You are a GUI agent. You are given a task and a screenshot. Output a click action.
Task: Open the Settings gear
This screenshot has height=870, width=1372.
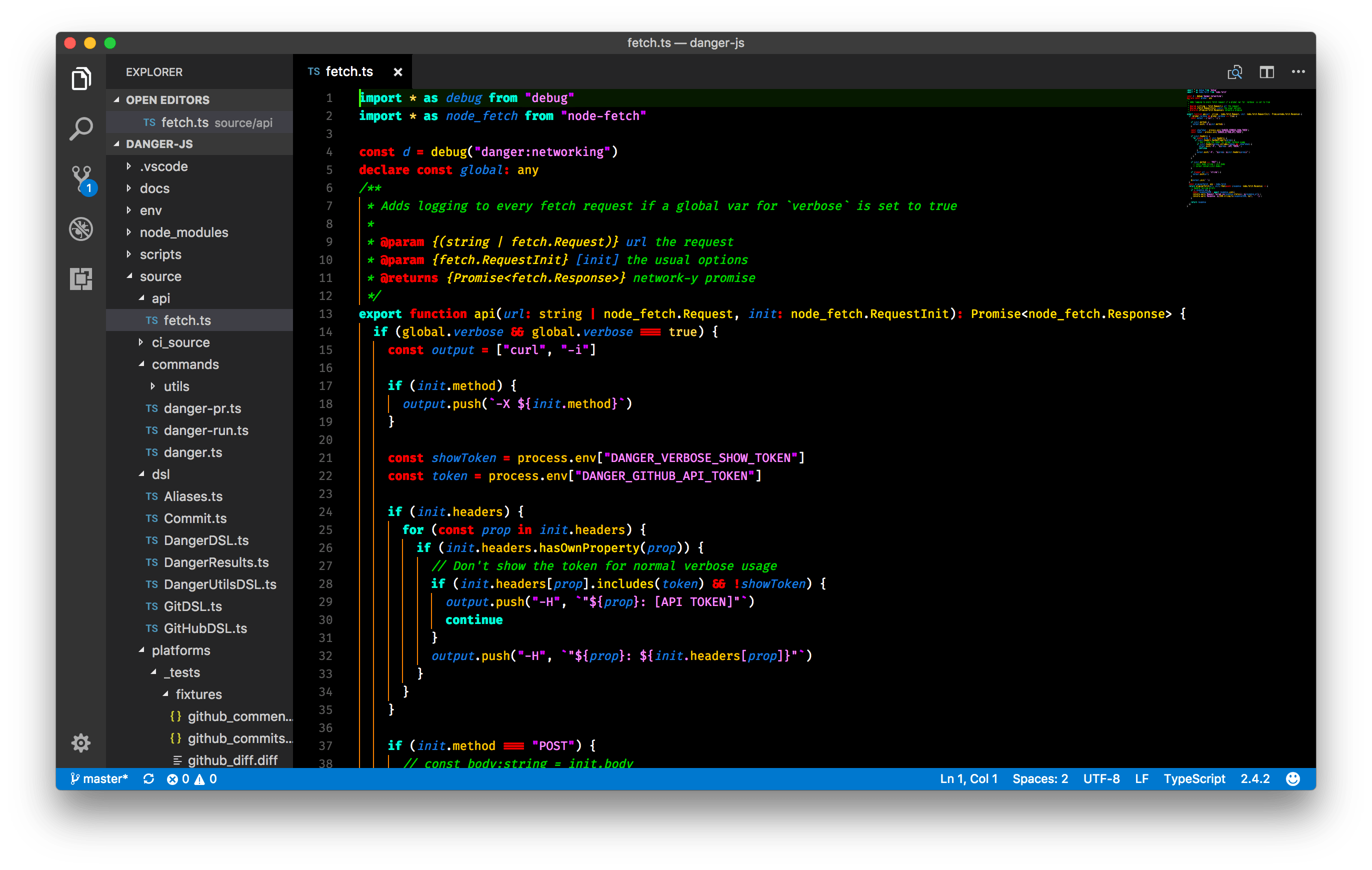coord(81,742)
